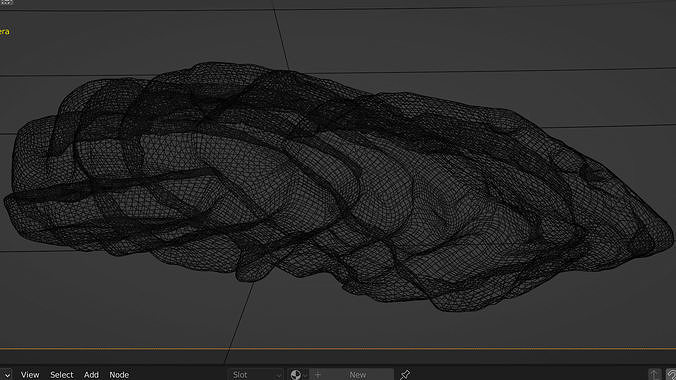Toggle the pin icon next to New
676x380 pixels.
tap(405, 374)
